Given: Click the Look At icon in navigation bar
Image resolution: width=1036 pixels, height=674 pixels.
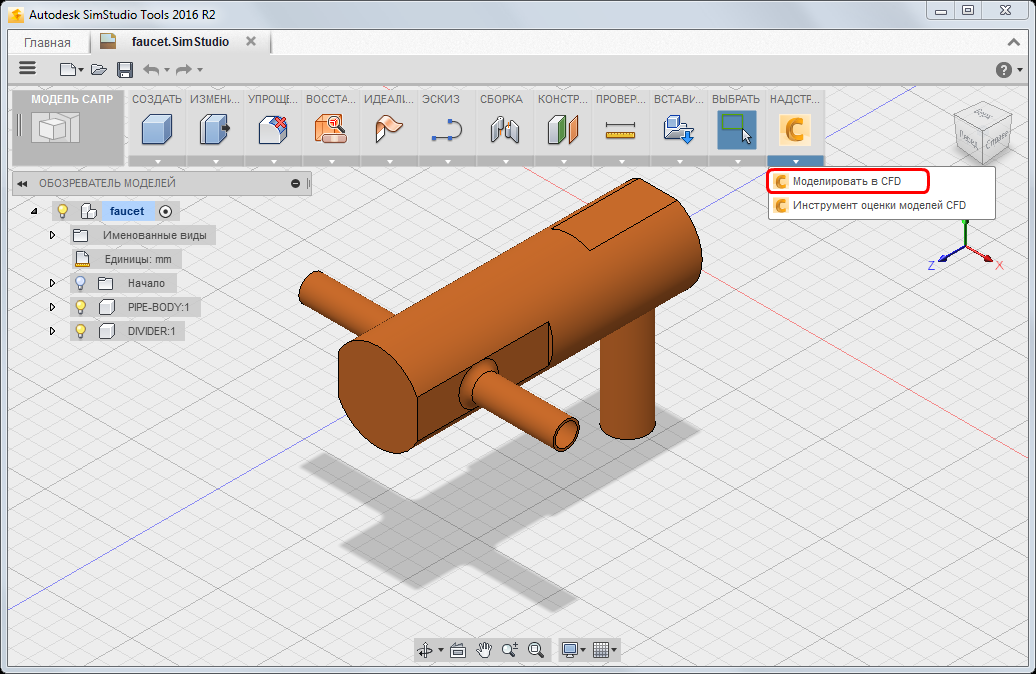Looking at the screenshot, I should click(458, 650).
